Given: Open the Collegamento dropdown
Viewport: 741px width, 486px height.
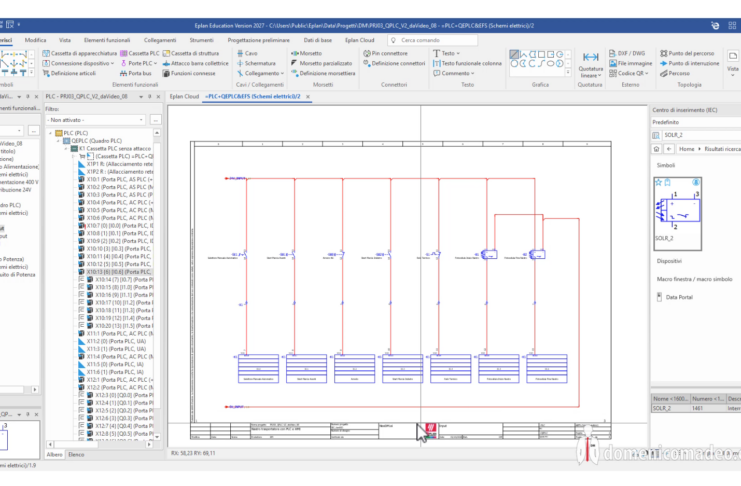Looking at the screenshot, I should [x=282, y=73].
